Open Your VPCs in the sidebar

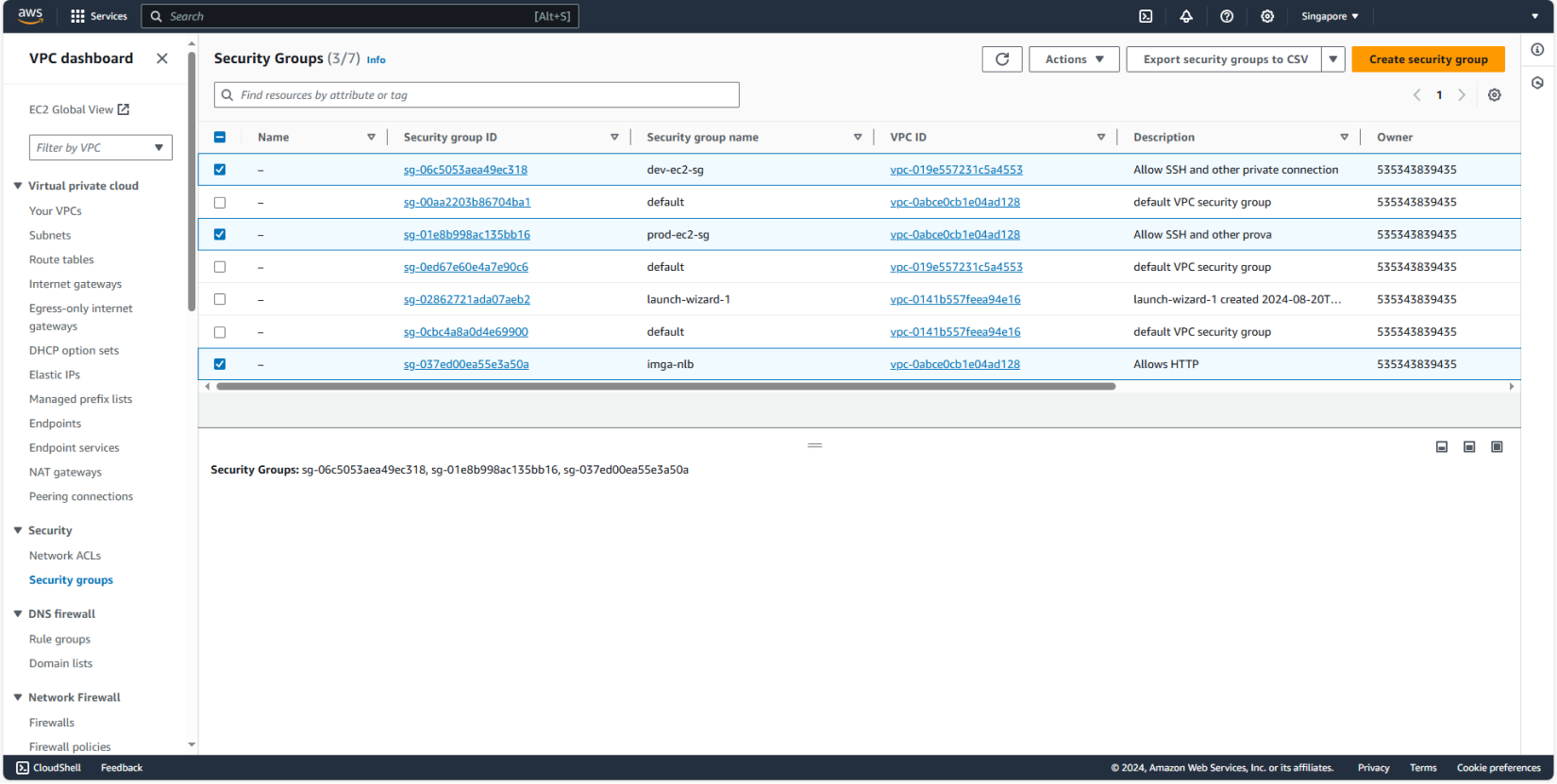click(56, 211)
